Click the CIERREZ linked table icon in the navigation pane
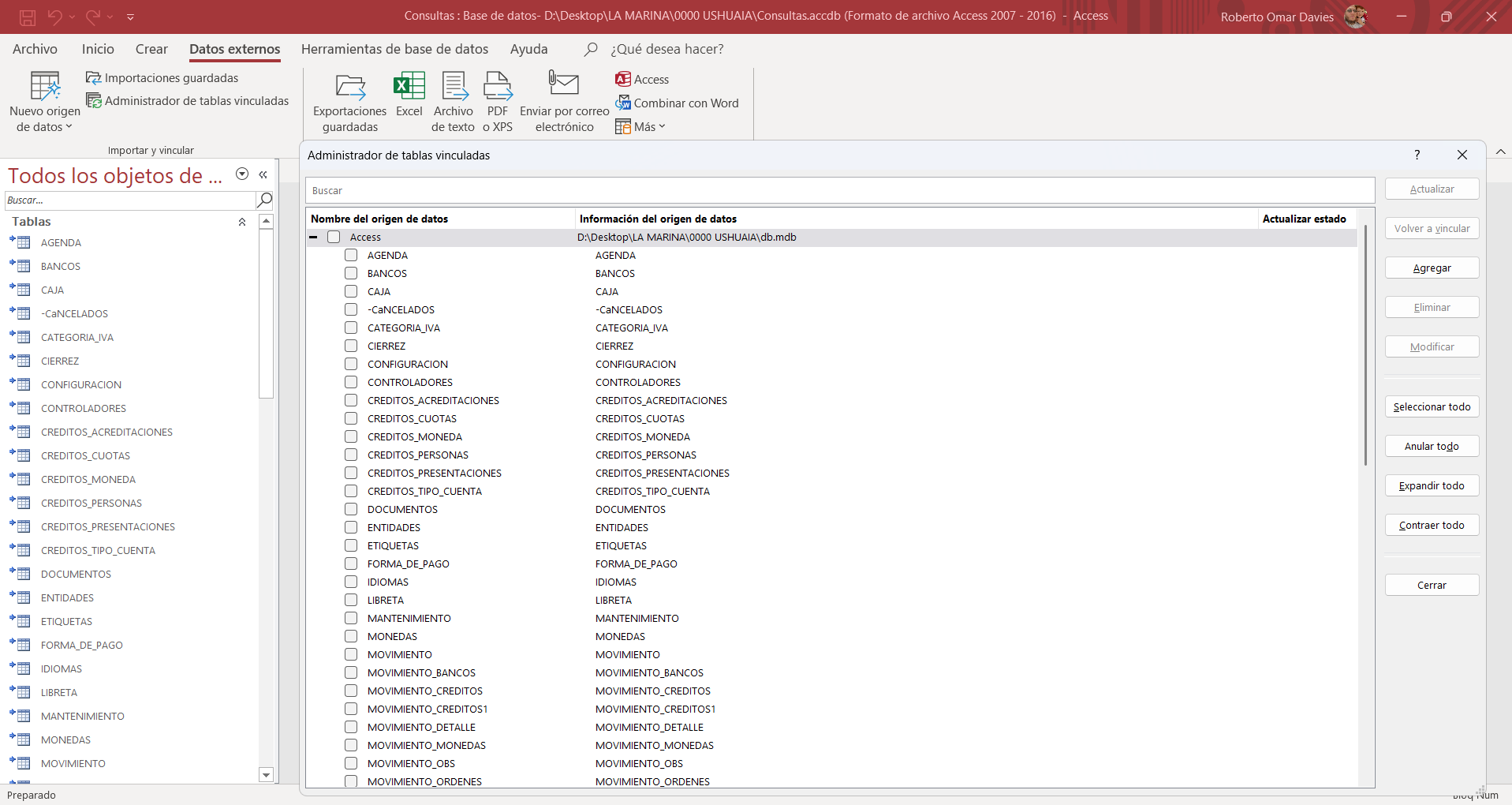 (x=20, y=361)
